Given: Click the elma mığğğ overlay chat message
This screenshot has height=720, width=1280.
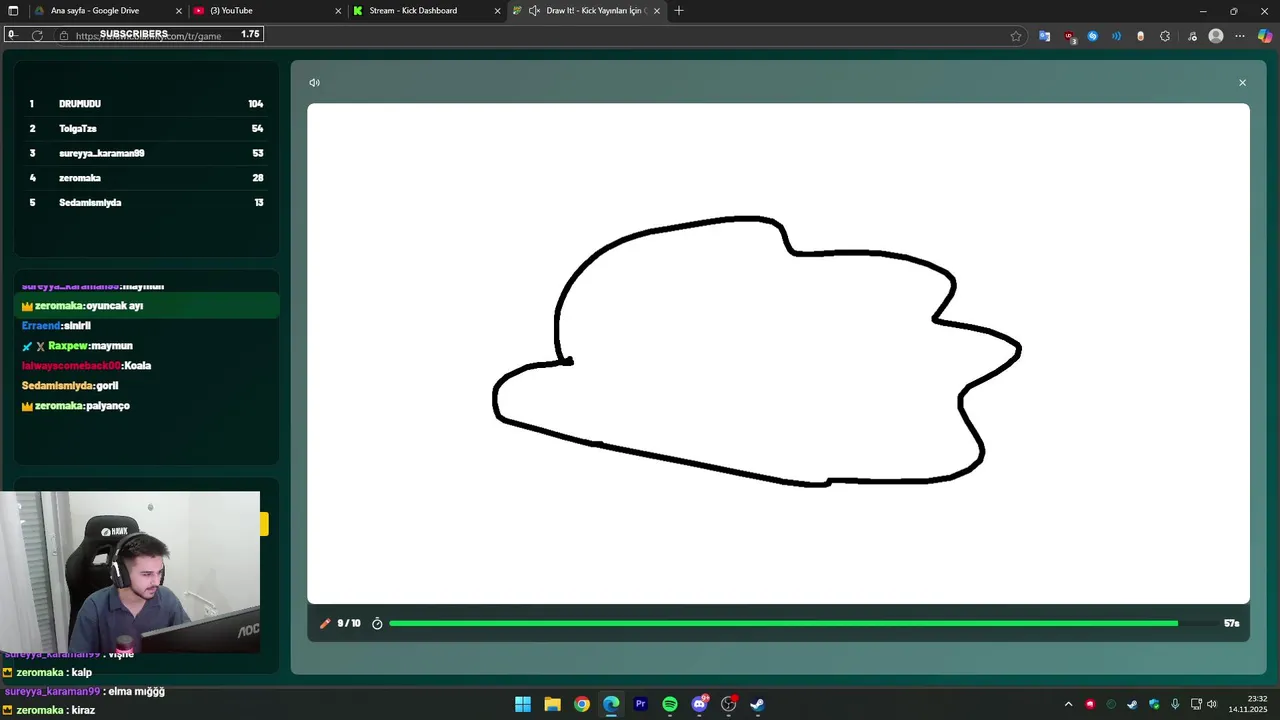Looking at the screenshot, I should click(84, 691).
